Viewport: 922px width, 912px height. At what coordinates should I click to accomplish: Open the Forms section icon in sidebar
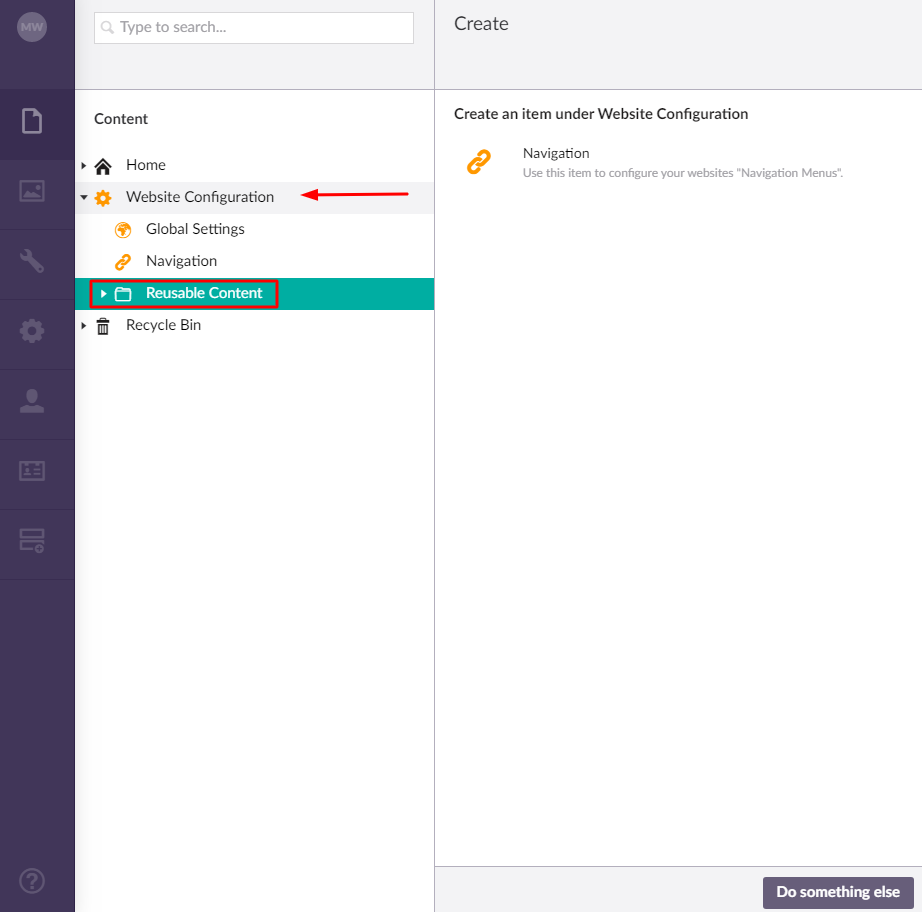[x=32, y=541]
